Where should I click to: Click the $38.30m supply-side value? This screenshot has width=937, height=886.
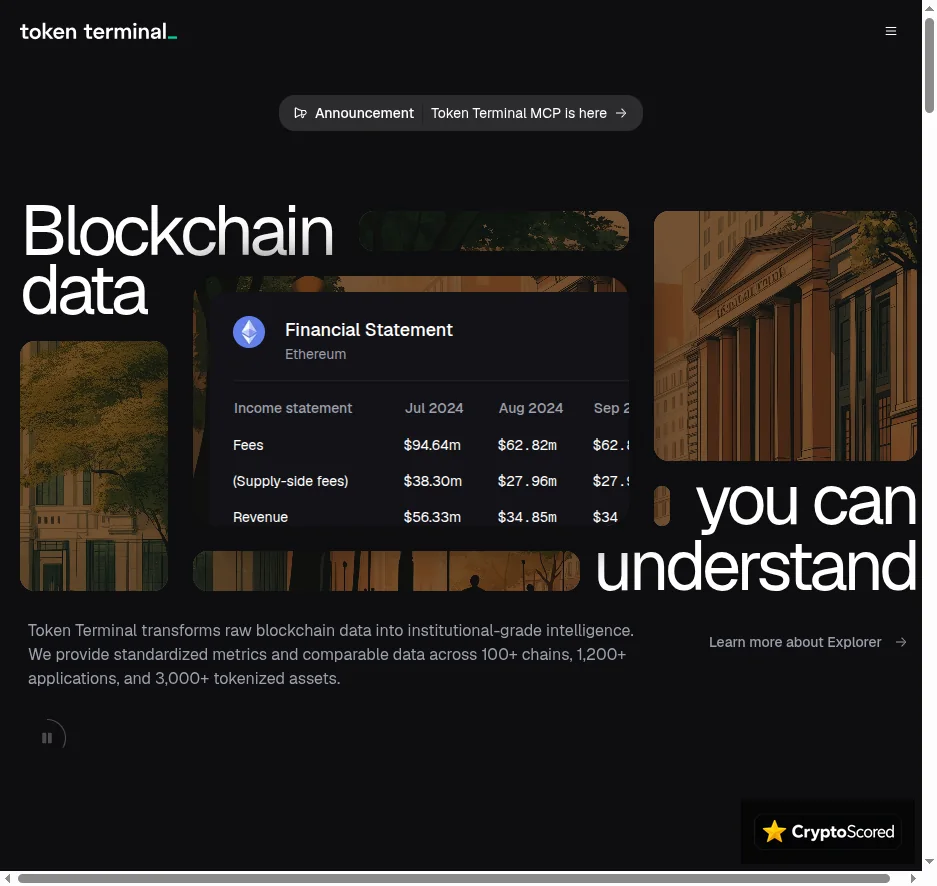click(x=433, y=481)
